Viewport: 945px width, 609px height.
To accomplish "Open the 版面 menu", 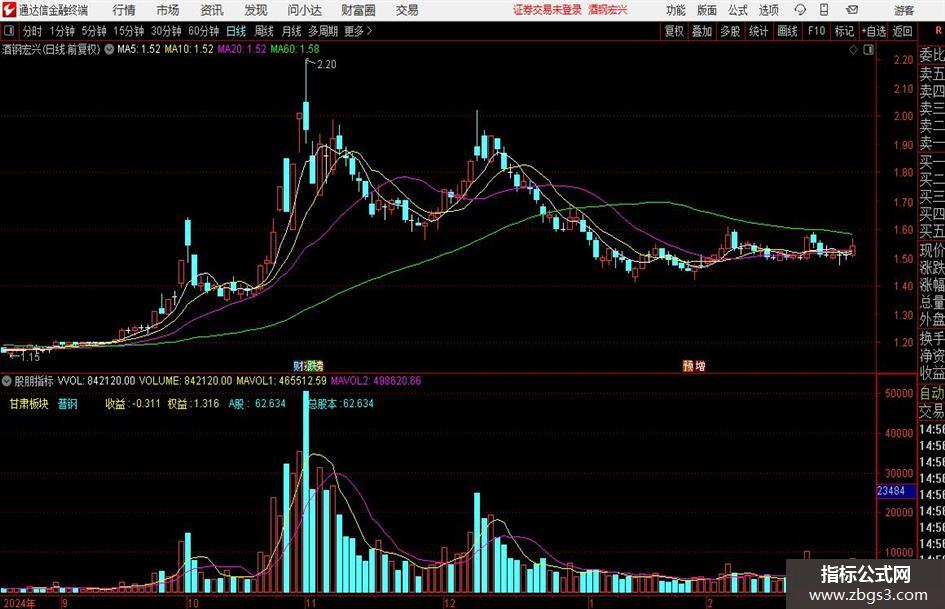I will [x=707, y=10].
